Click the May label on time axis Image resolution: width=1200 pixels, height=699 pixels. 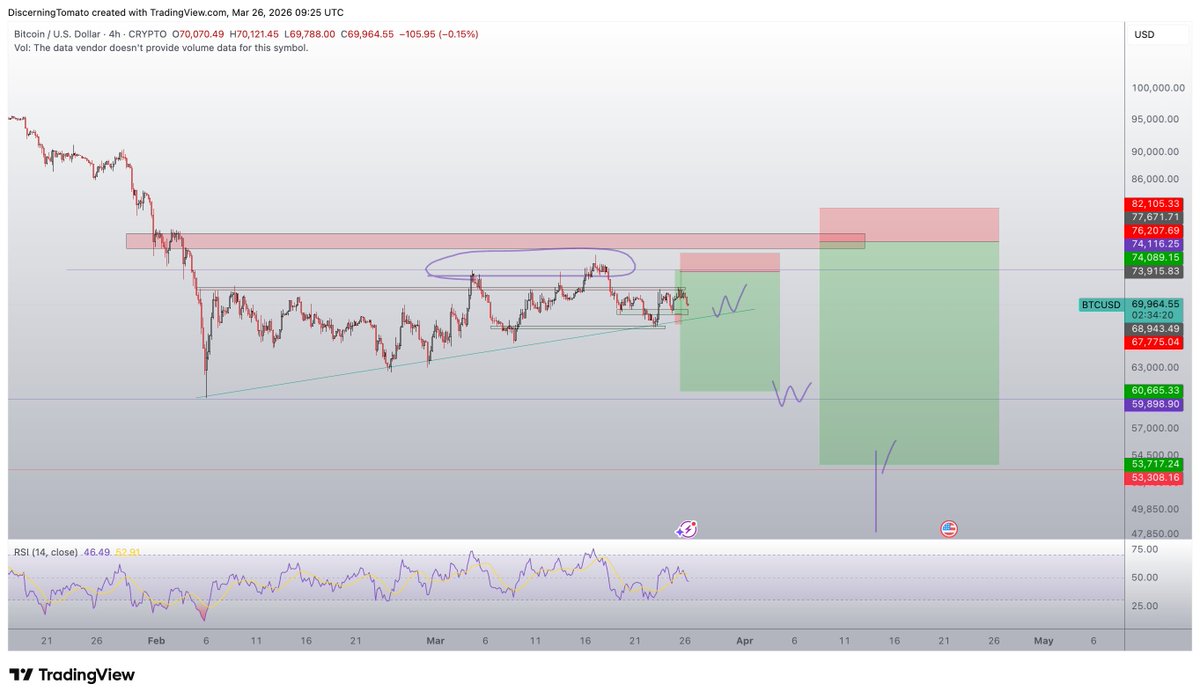point(1043,639)
